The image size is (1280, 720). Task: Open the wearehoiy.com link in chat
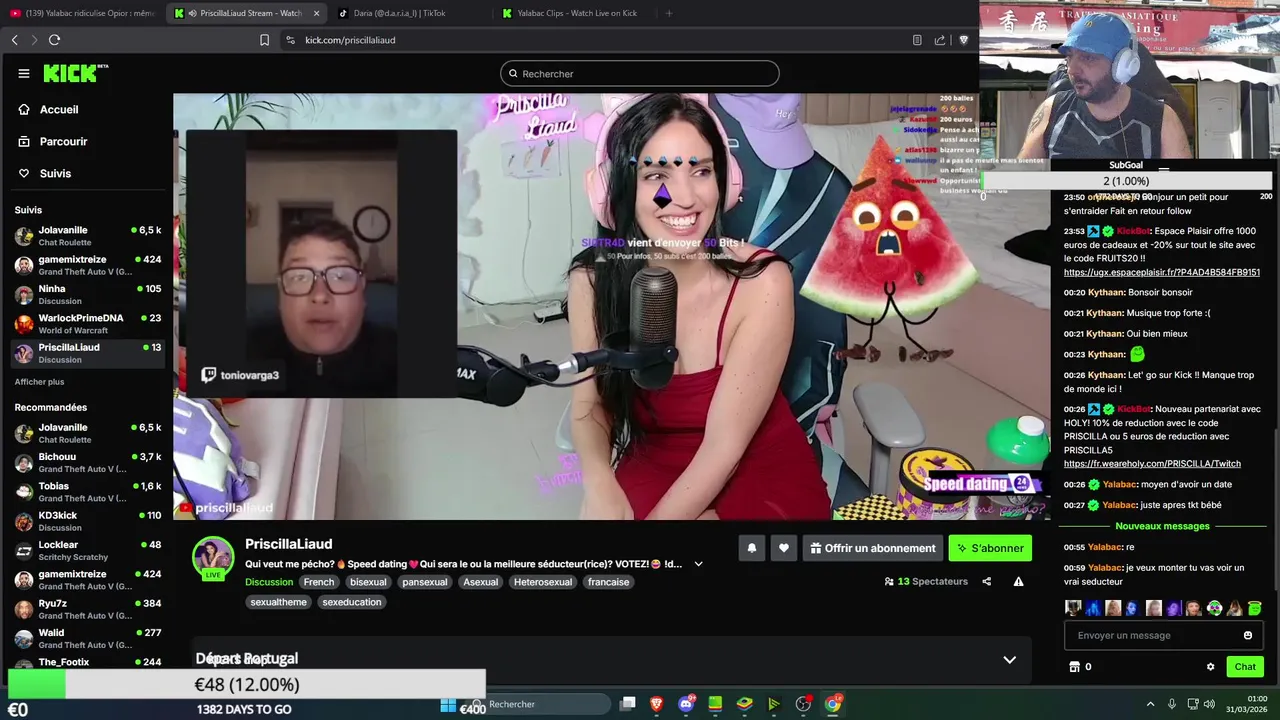[1152, 464]
